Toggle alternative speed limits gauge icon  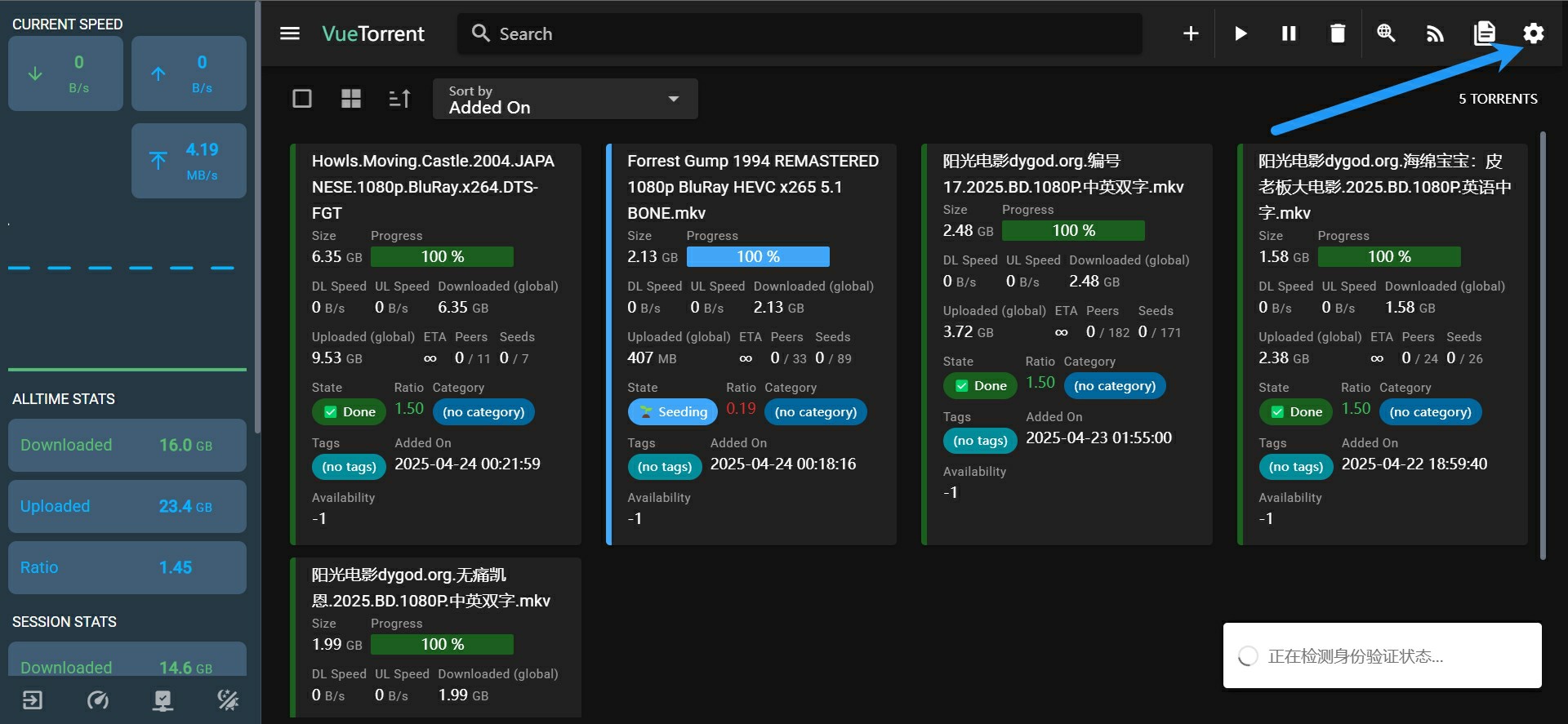98,700
